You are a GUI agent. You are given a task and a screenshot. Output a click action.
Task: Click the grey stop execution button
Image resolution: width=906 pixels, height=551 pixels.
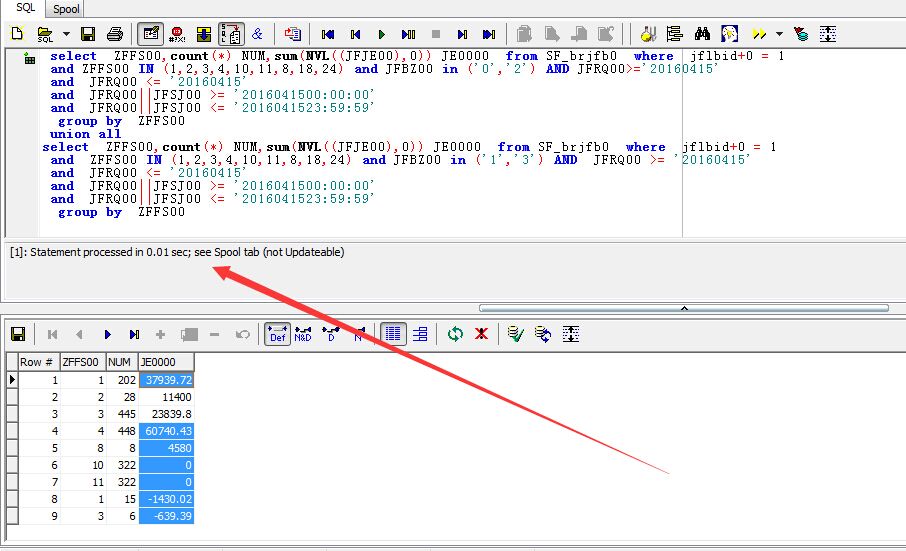pos(436,34)
